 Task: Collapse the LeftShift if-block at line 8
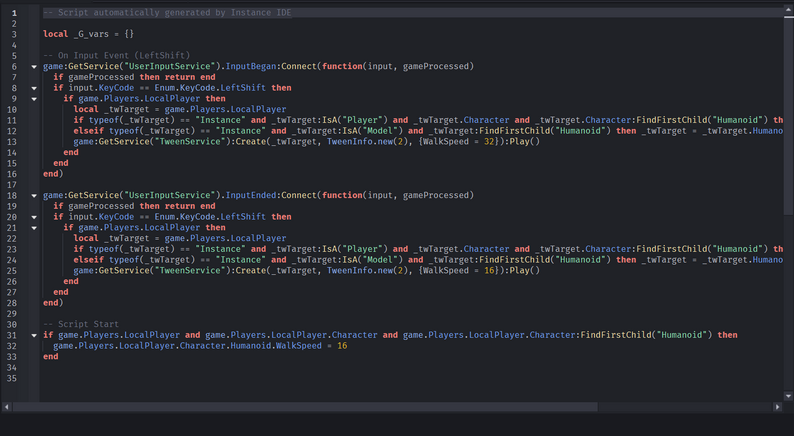pyautogui.click(x=34, y=88)
